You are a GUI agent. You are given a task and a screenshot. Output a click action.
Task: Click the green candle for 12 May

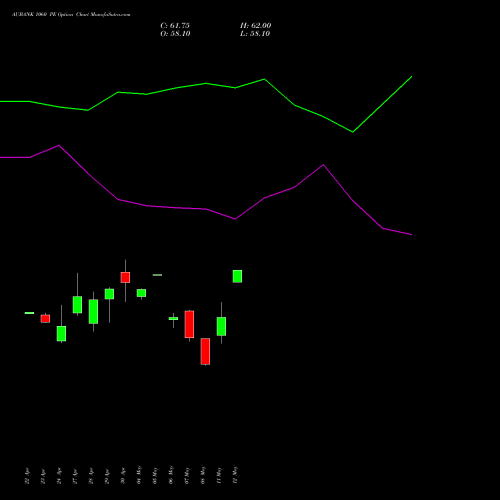(x=237, y=276)
